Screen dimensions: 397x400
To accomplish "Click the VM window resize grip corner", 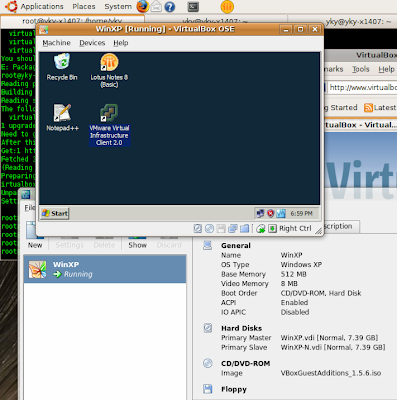I will click(x=319, y=230).
